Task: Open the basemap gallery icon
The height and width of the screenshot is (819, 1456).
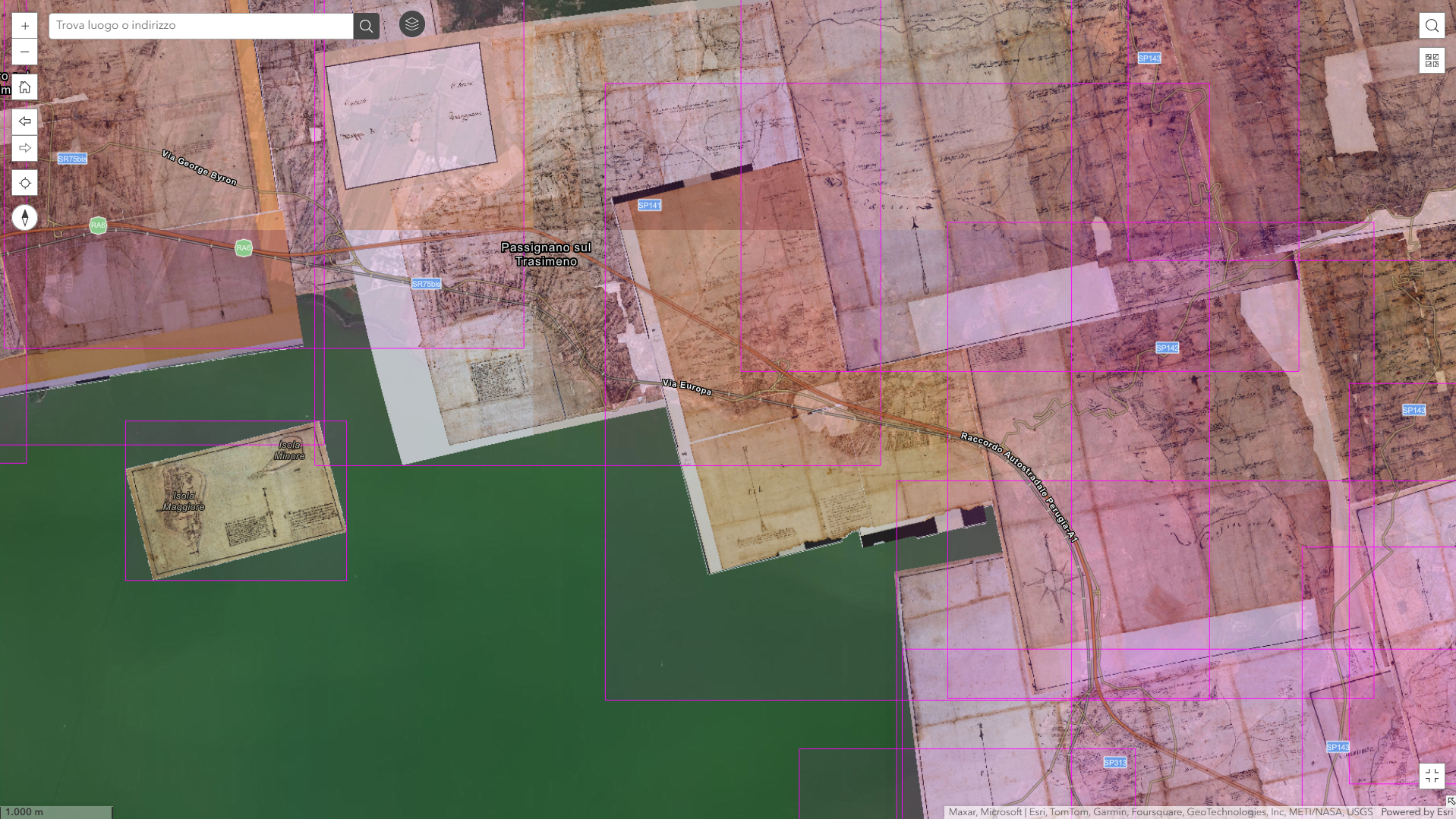Action: (x=1432, y=61)
